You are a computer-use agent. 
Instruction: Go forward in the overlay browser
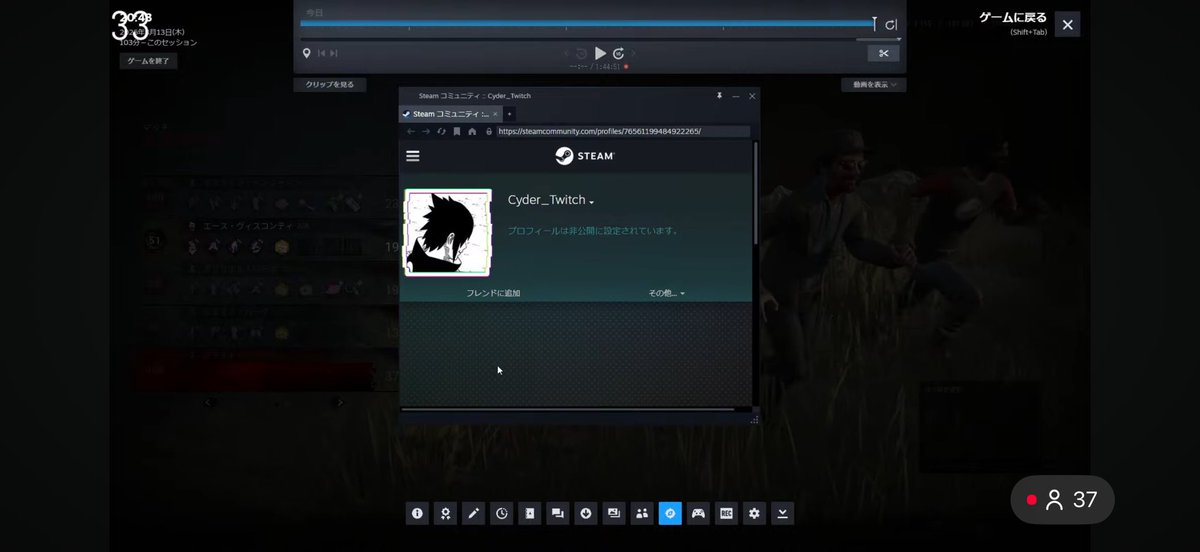click(426, 131)
